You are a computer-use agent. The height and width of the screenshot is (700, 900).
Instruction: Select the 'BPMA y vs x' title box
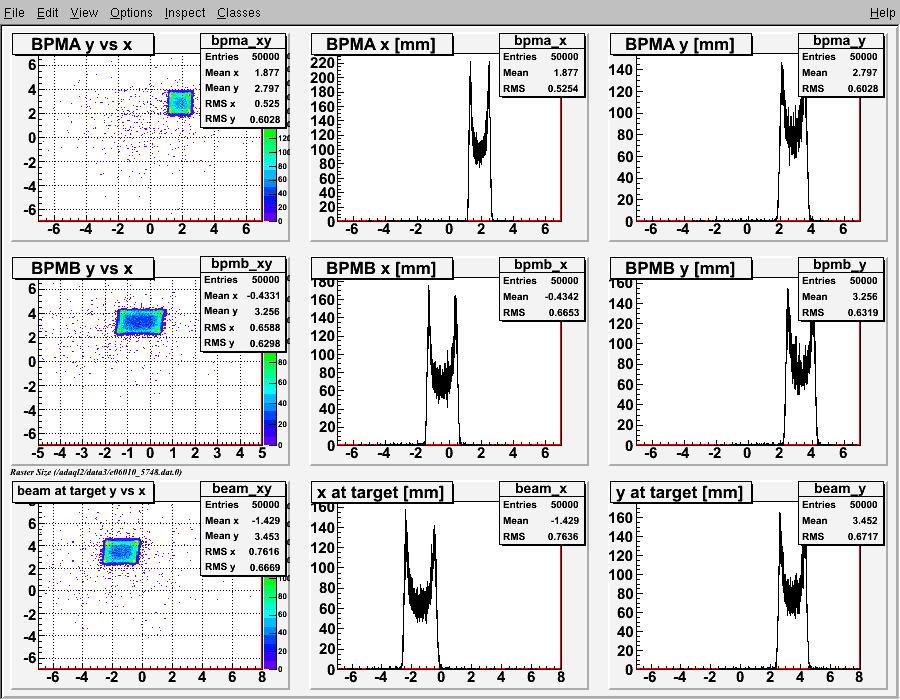click(83, 44)
